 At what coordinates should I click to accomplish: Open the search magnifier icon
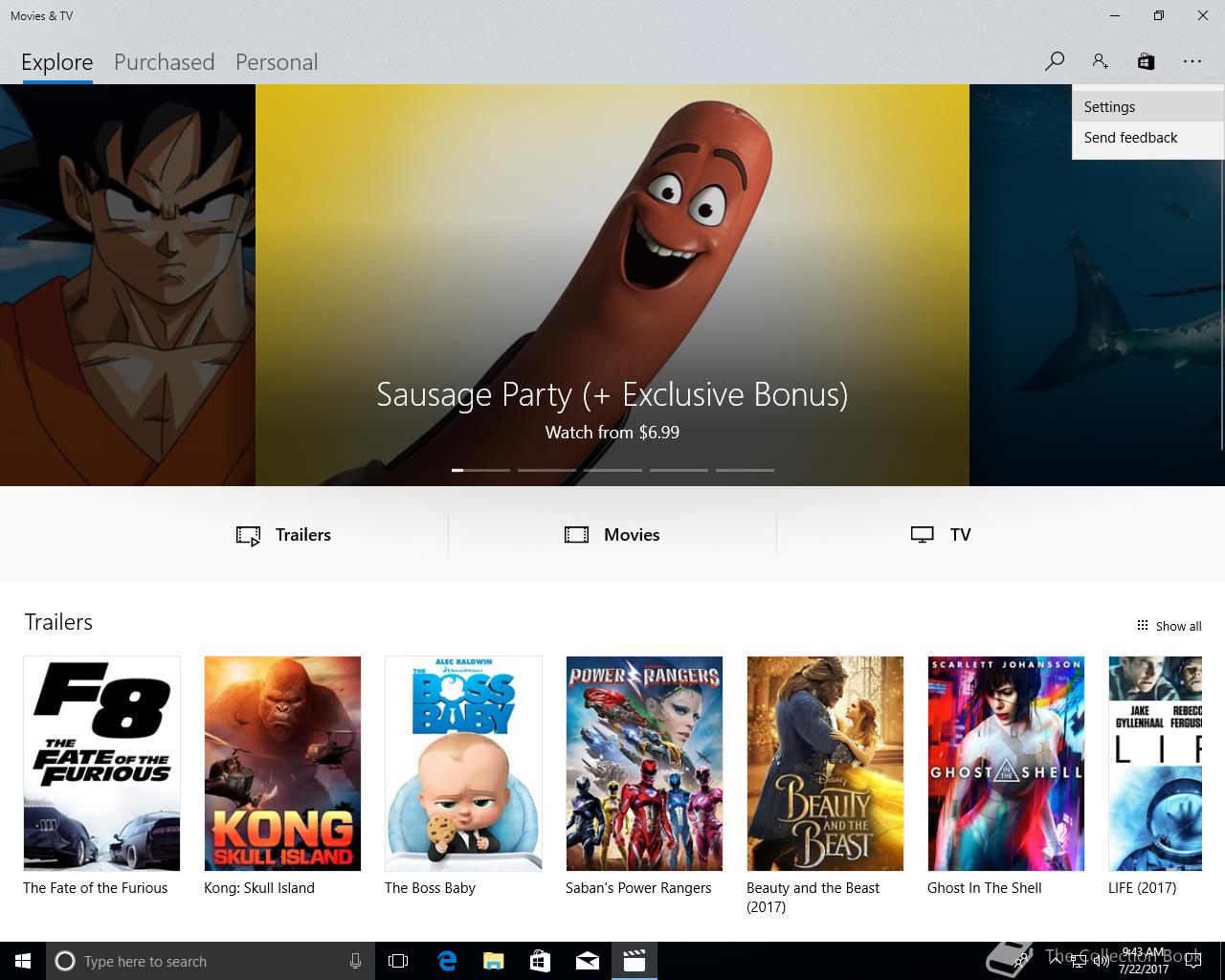click(x=1054, y=61)
